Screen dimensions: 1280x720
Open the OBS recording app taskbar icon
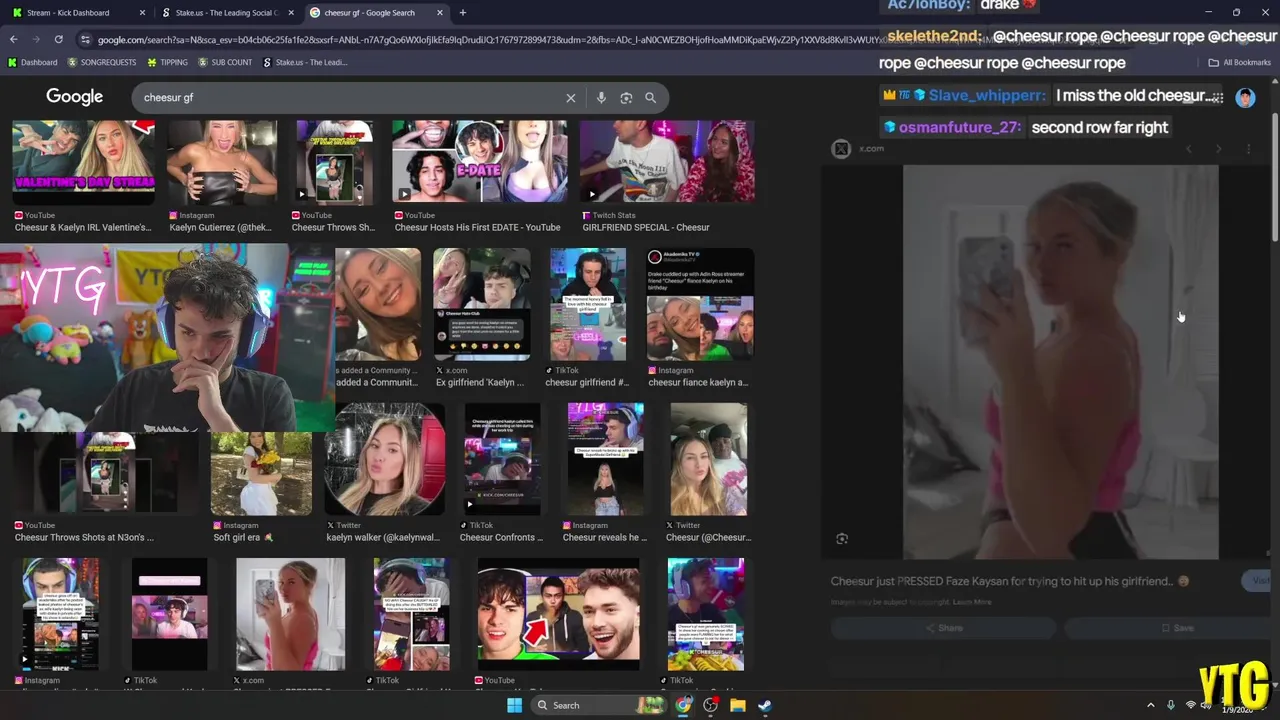710,705
